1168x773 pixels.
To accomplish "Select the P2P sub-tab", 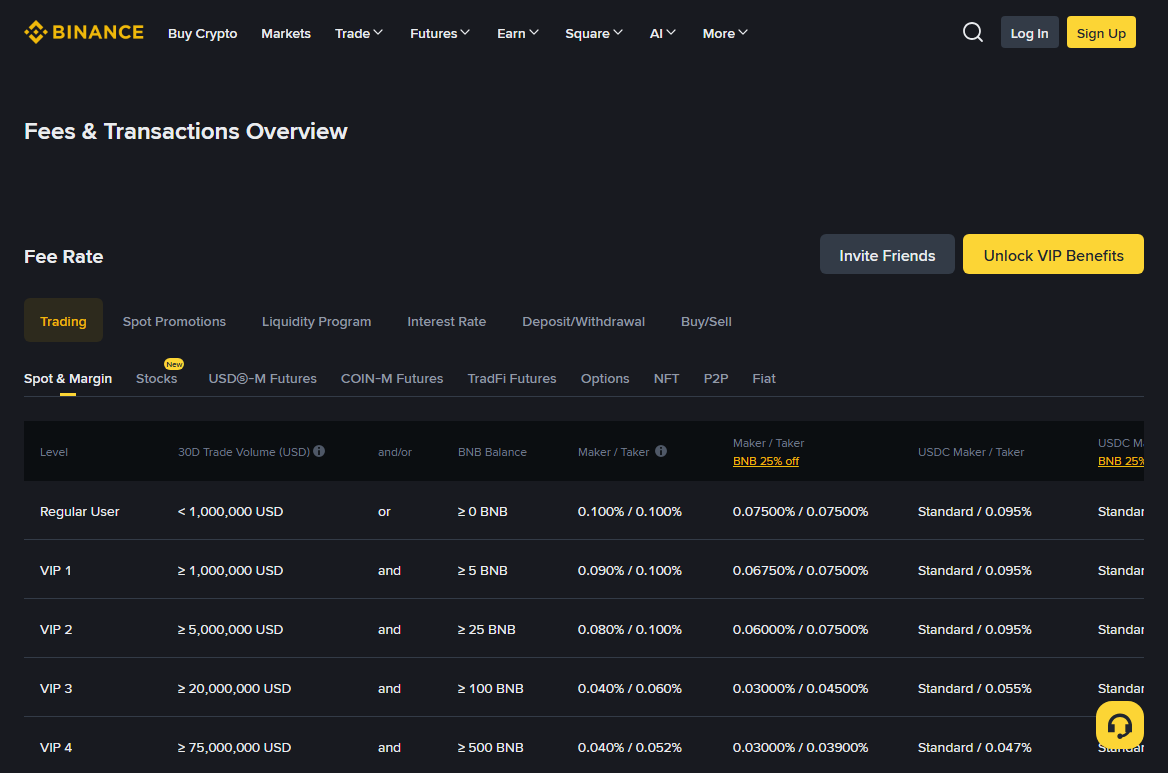I will tap(716, 378).
